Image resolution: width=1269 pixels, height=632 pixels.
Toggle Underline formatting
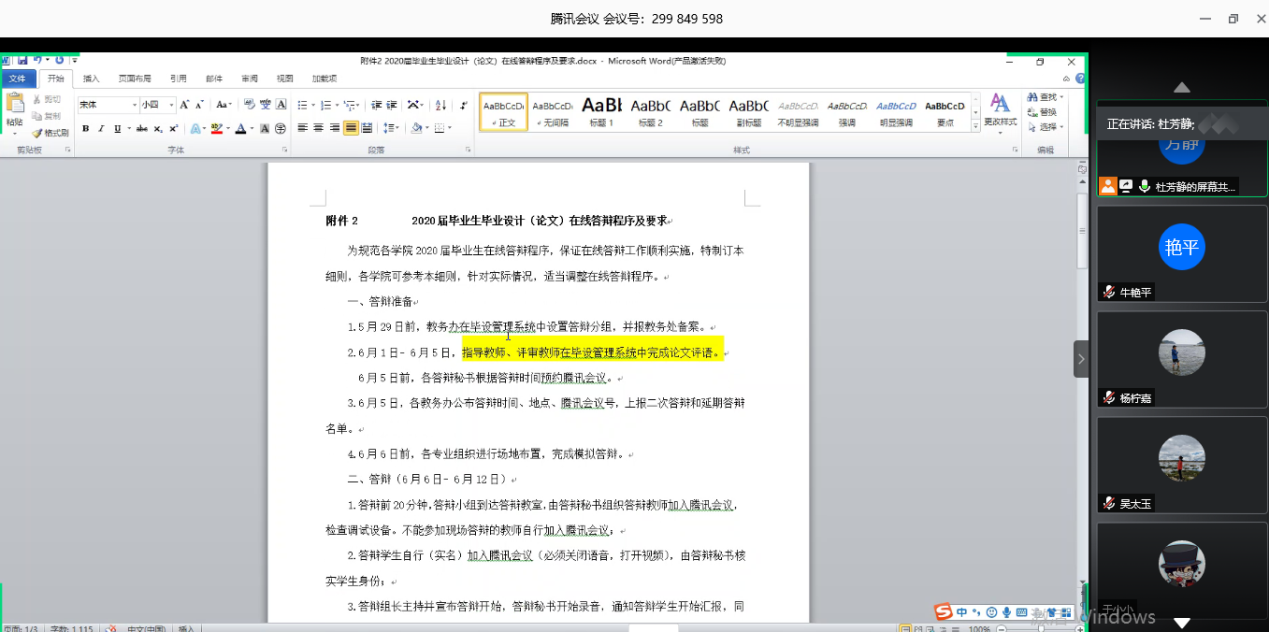pos(117,129)
